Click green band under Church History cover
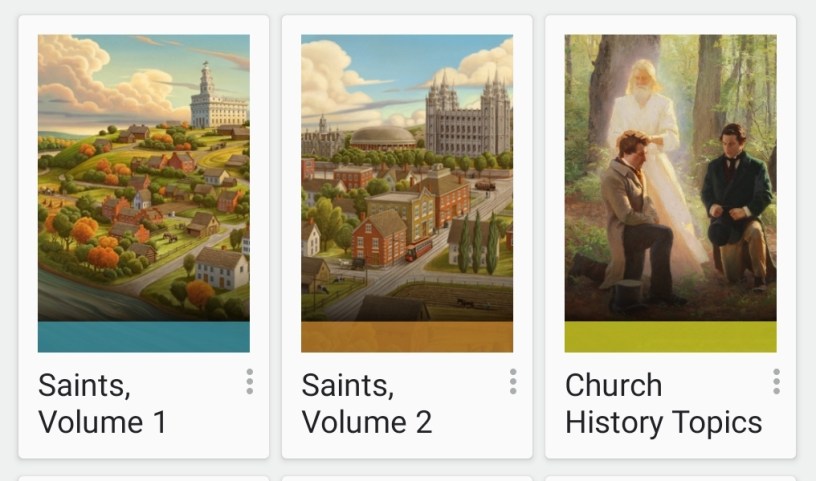Screen dimensions: 816x481 pyautogui.click(x=670, y=337)
